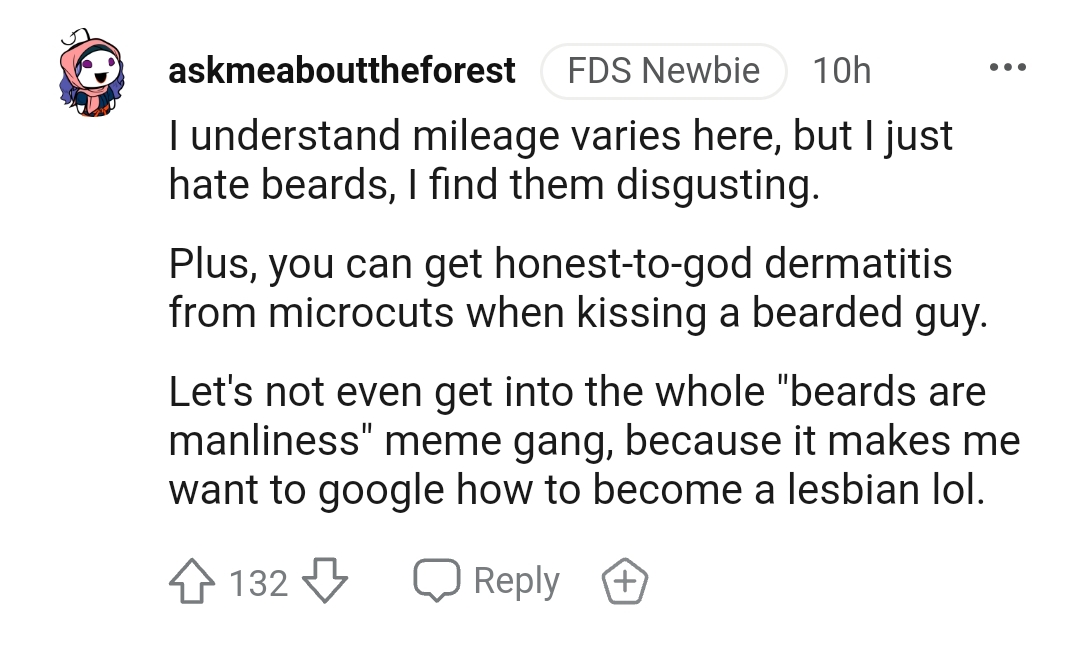
Task: Click the Reply button text
Action: click(x=517, y=582)
